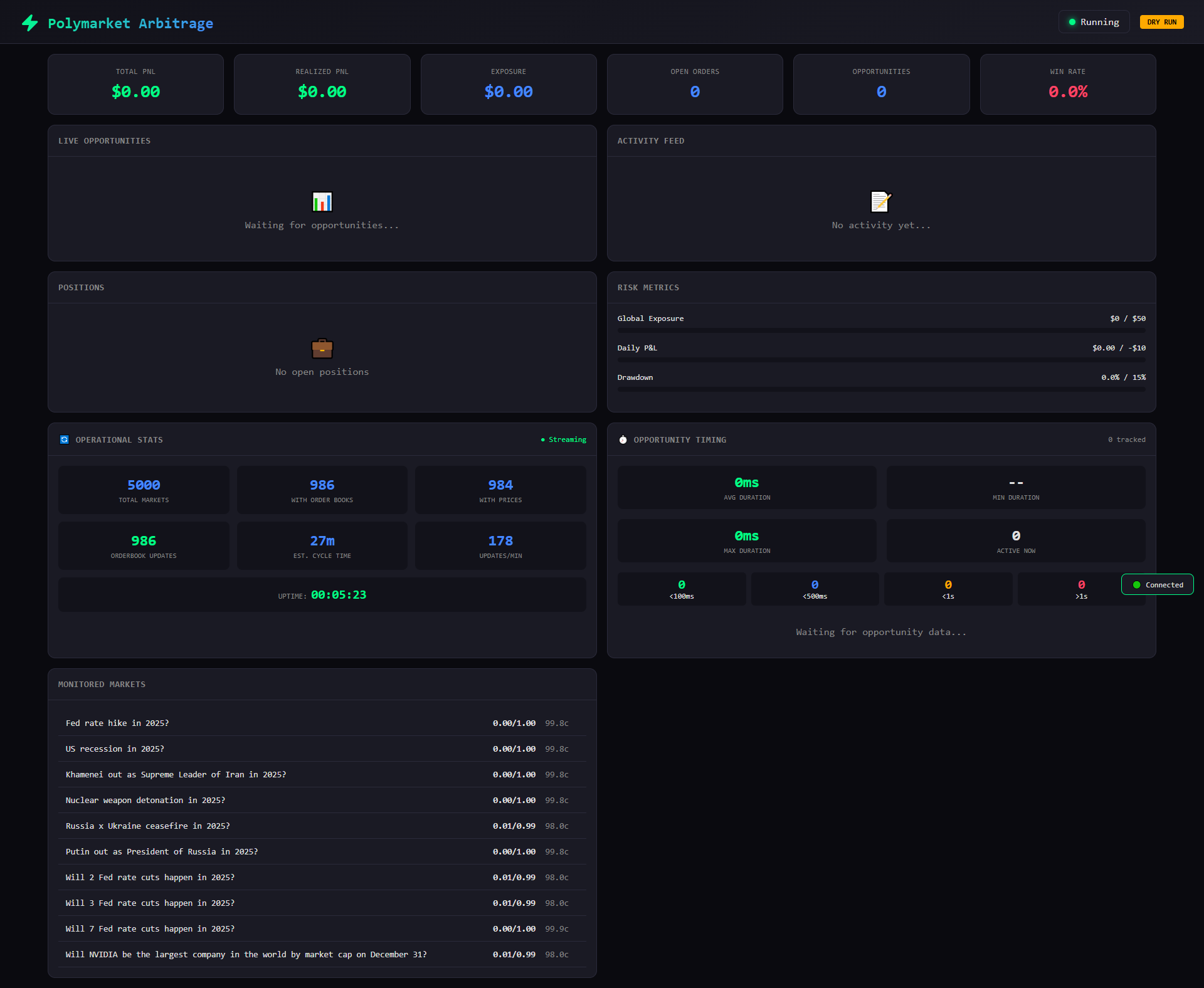Select the Avg Duration tile

pyautogui.click(x=747, y=488)
